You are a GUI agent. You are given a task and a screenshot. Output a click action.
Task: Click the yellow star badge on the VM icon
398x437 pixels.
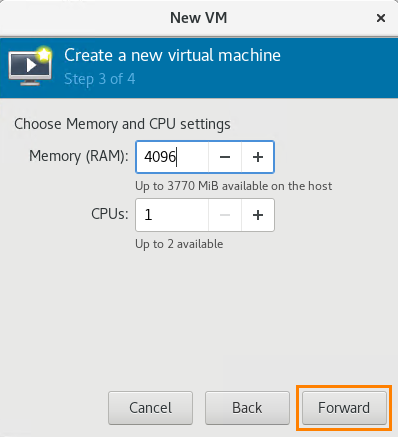(x=44, y=54)
